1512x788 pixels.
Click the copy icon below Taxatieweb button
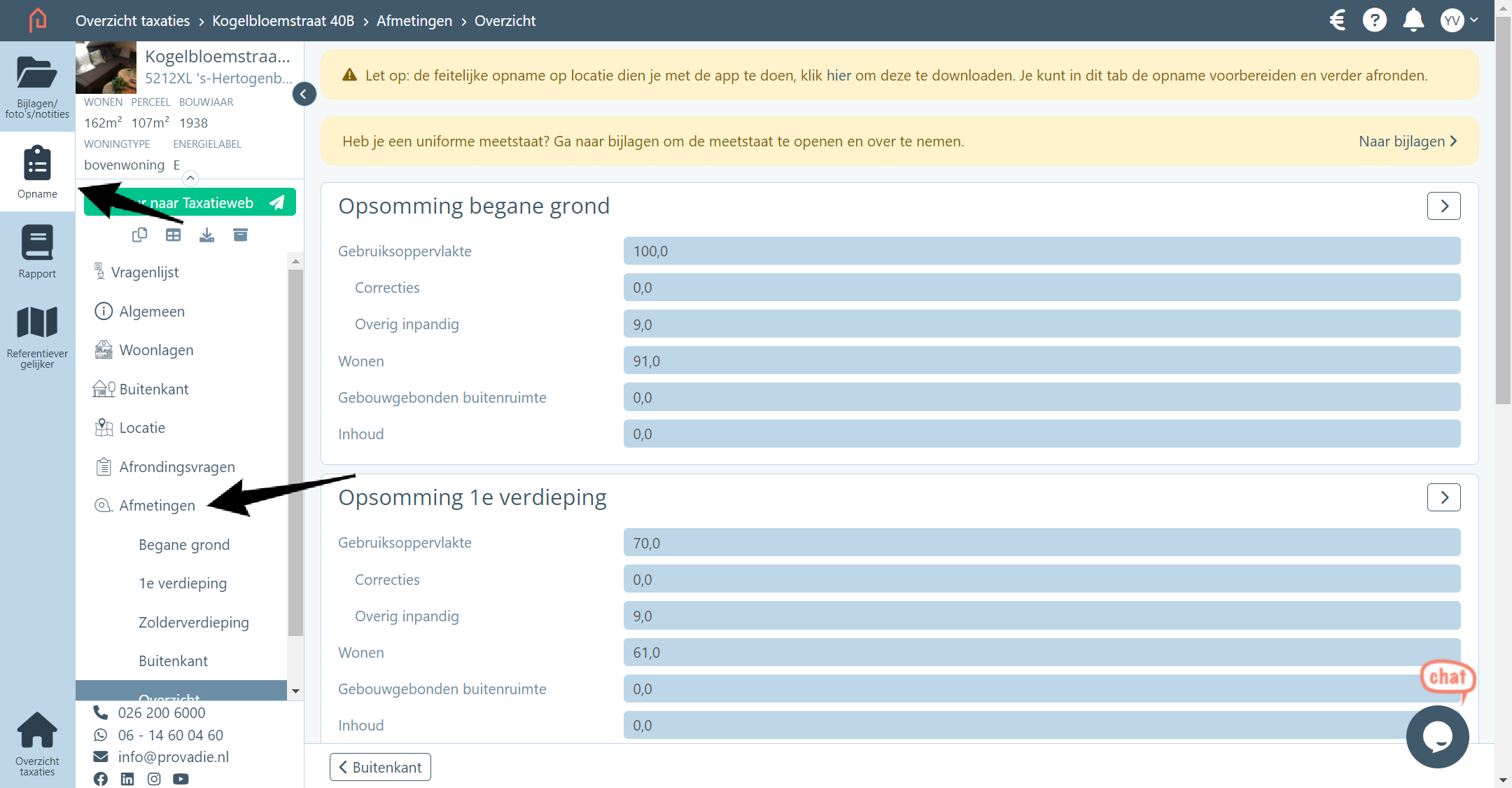pos(139,235)
